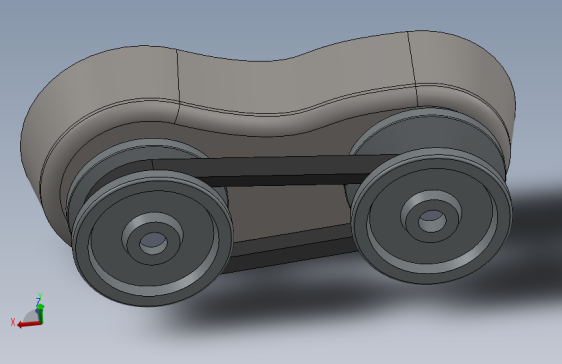Click the red X axis arrow of the orientation triad
562x364 pixels.
(29, 324)
